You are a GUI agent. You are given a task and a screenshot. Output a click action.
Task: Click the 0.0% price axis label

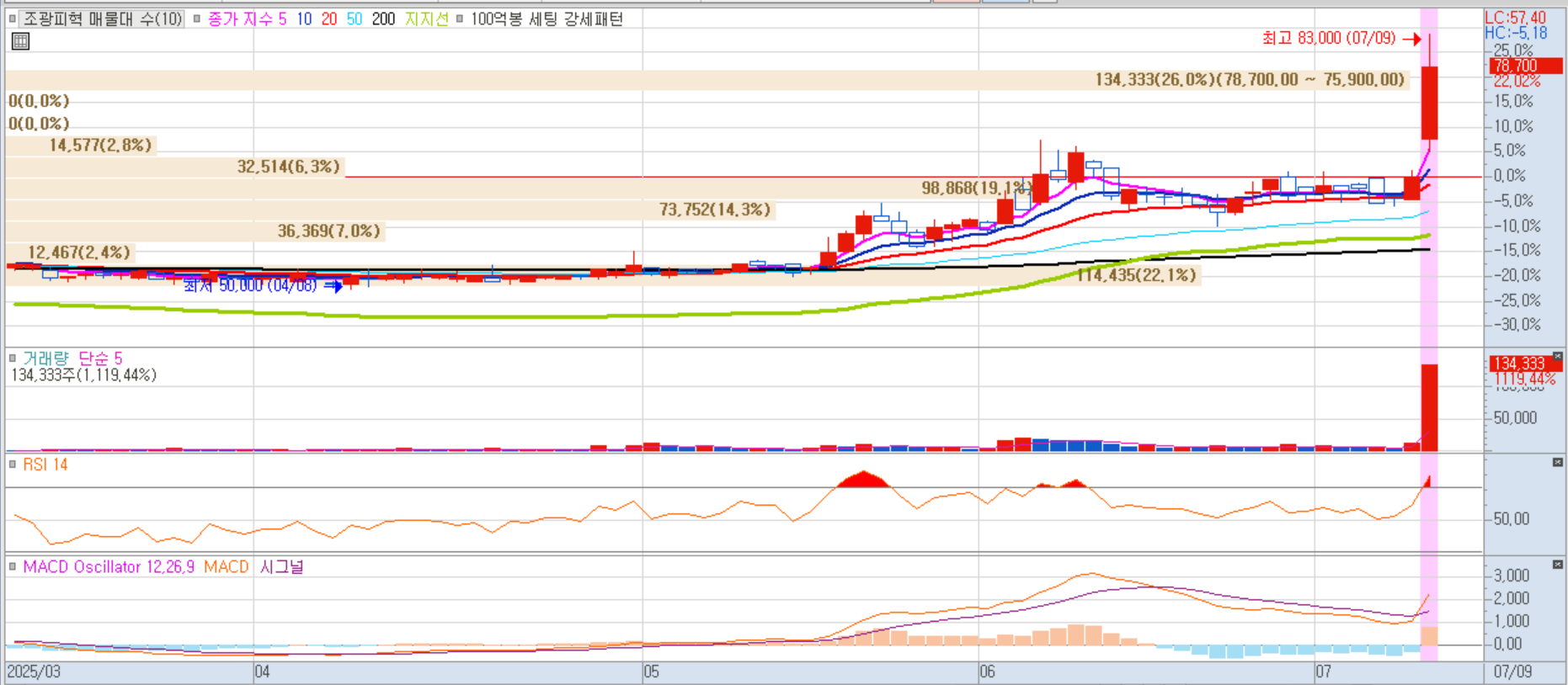point(1509,176)
